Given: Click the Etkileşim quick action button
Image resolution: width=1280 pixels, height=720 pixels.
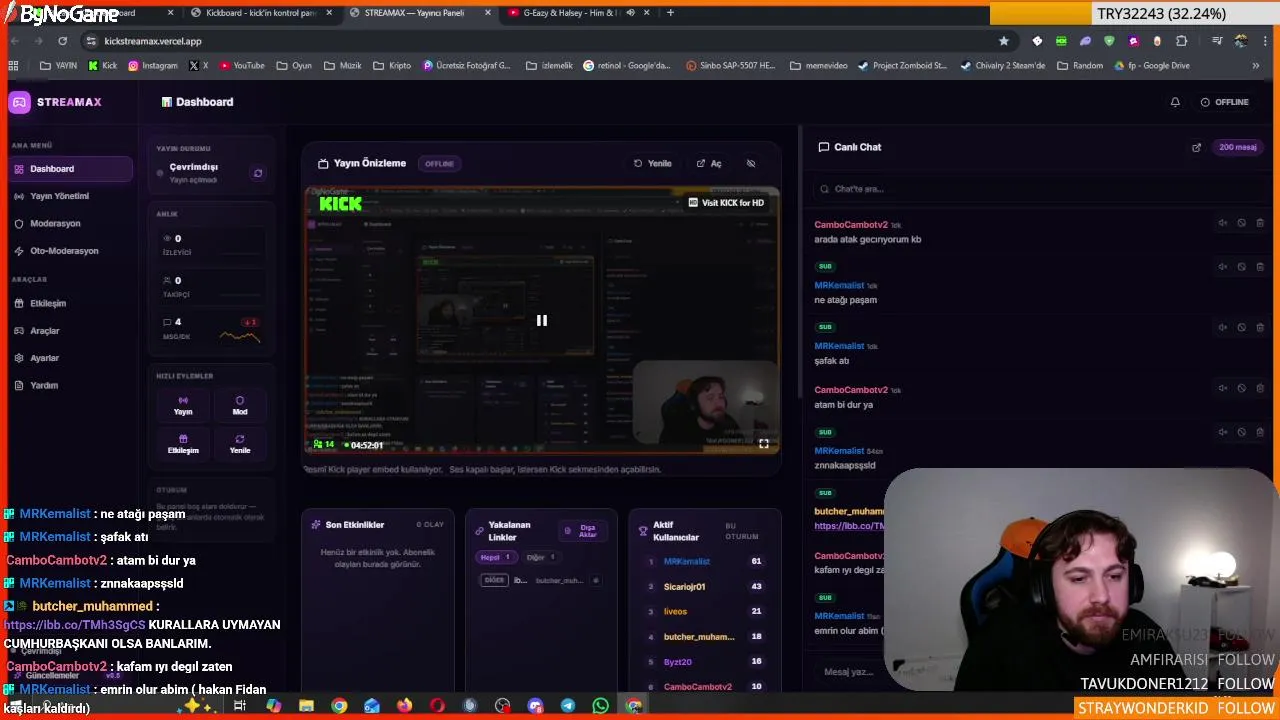Looking at the screenshot, I should [183, 444].
